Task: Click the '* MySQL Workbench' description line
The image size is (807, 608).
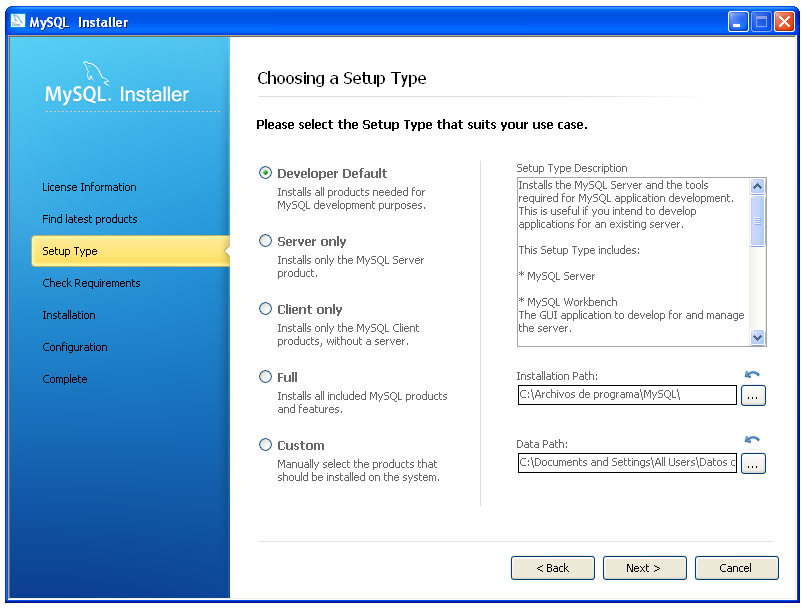Action: [568, 302]
